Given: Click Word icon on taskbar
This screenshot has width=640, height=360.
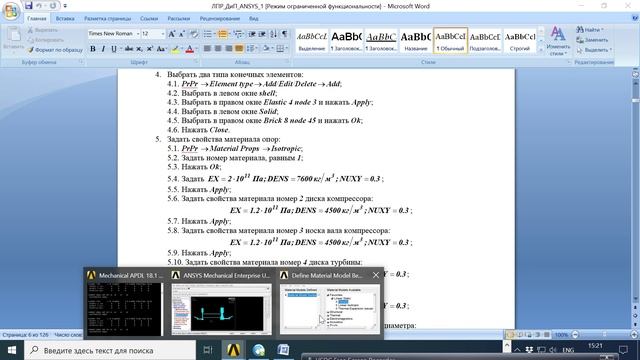Looking at the screenshot, I should pos(283,350).
